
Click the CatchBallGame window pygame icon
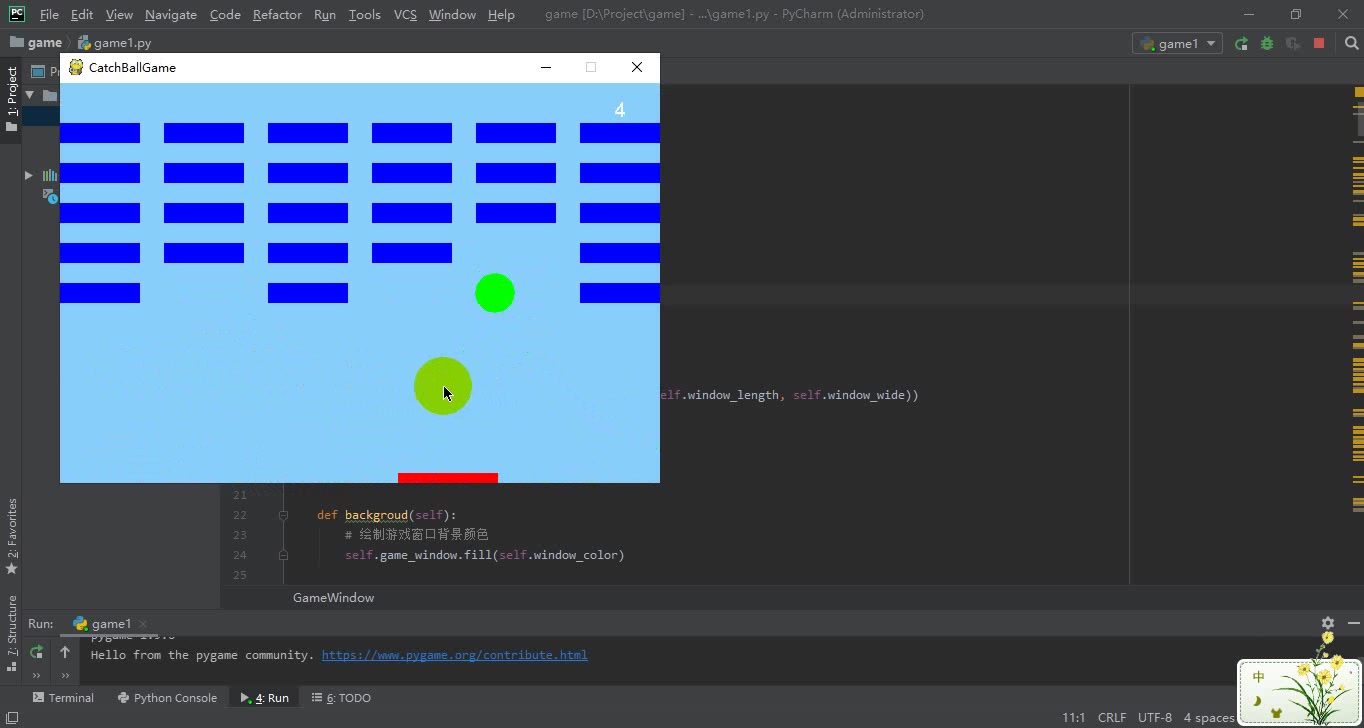pos(75,67)
